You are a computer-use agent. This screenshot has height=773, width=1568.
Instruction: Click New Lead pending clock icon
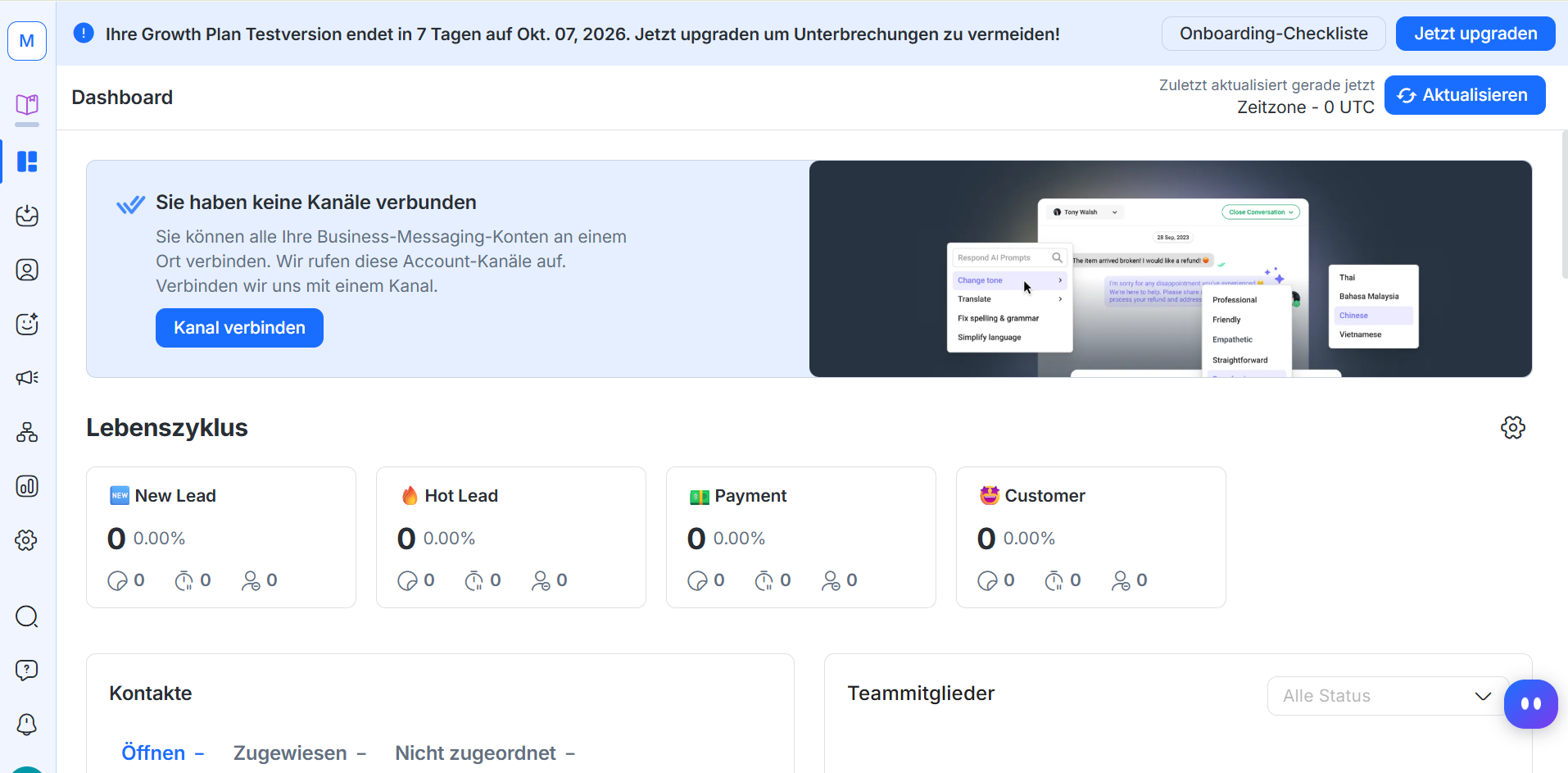tap(184, 581)
